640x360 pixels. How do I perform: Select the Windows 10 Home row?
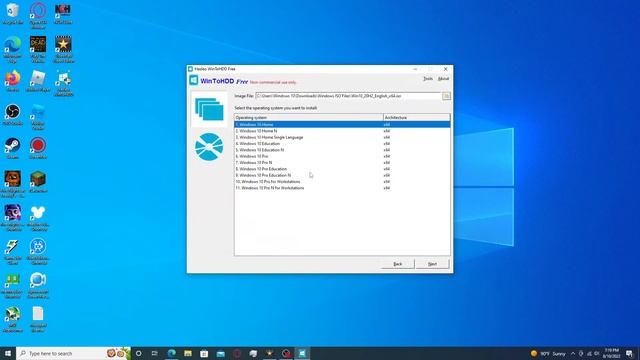click(x=342, y=124)
